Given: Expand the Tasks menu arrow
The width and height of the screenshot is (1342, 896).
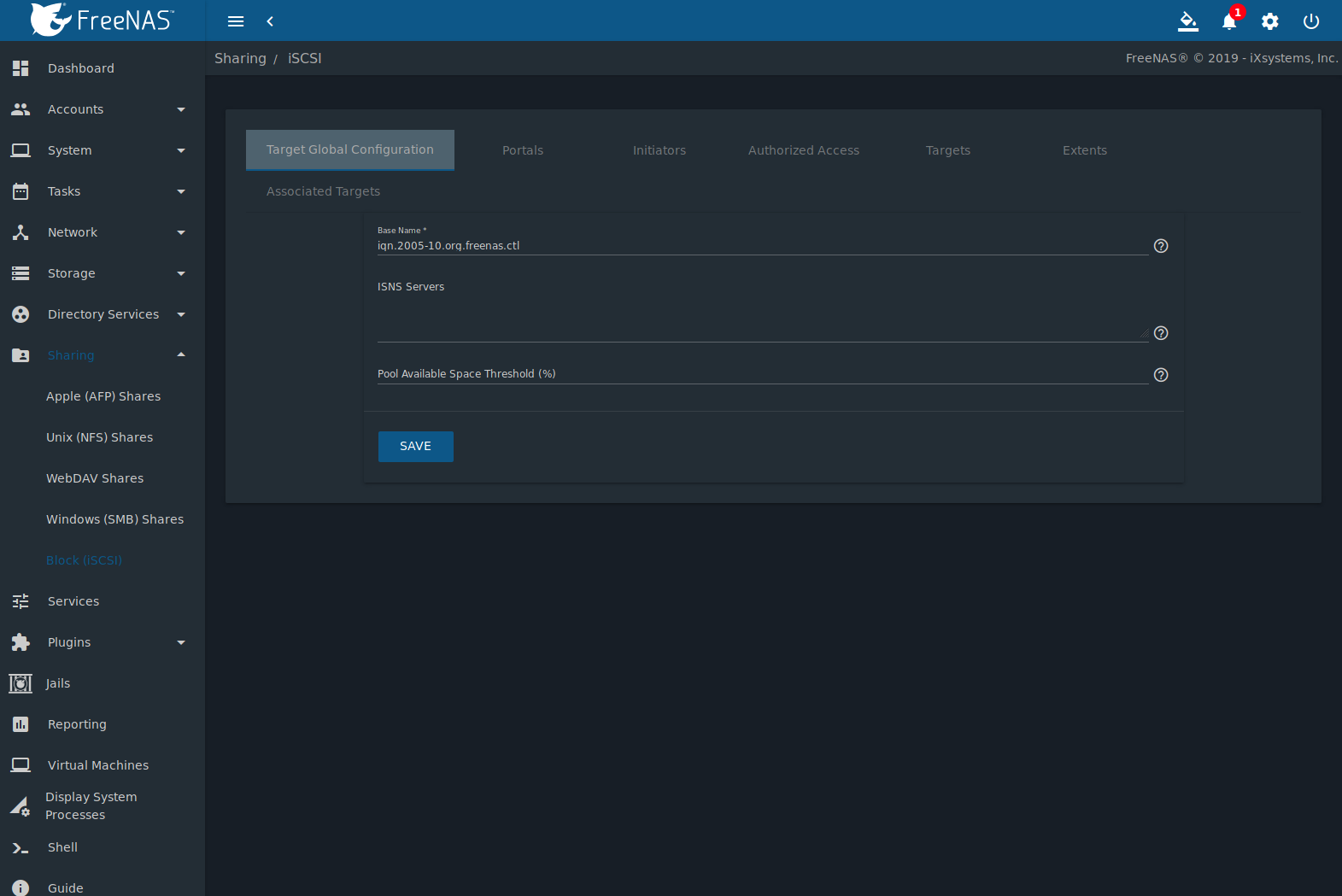Looking at the screenshot, I should [181, 191].
